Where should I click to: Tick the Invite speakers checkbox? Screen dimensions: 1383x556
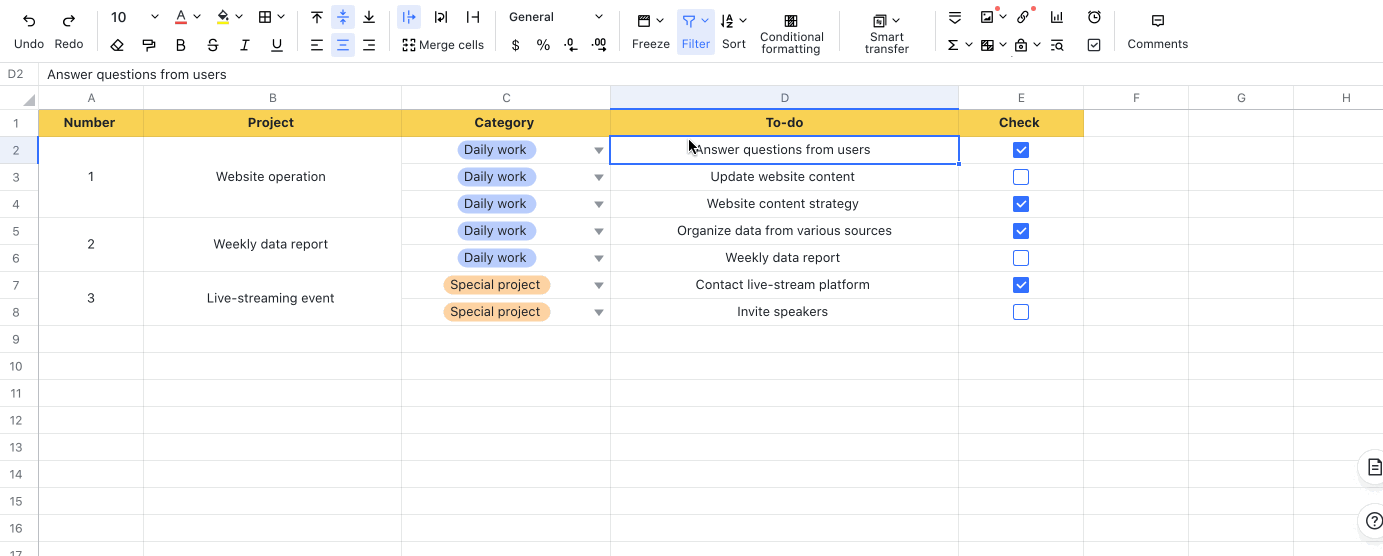1020,312
